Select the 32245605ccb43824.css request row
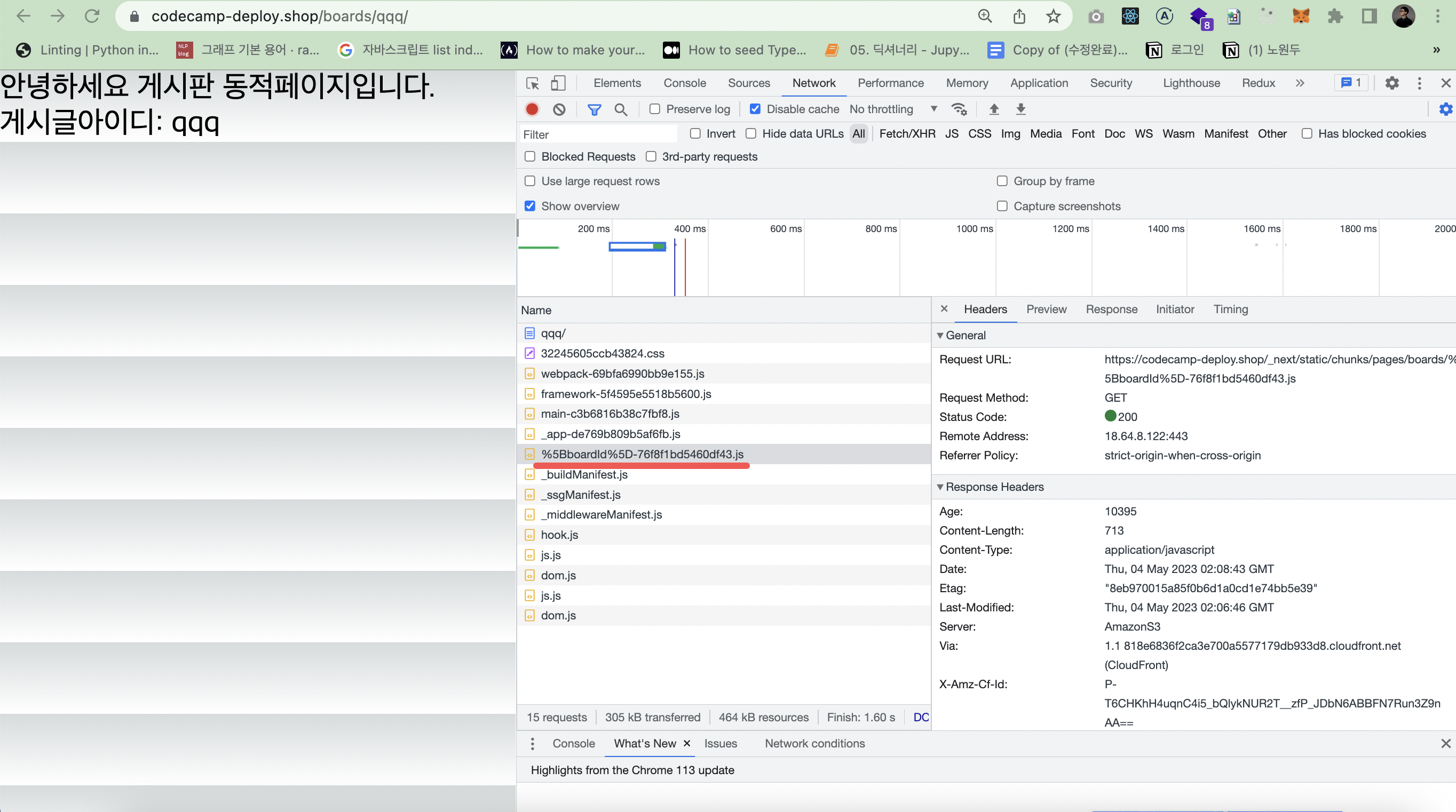Viewport: 1456px width, 812px height. click(724, 353)
